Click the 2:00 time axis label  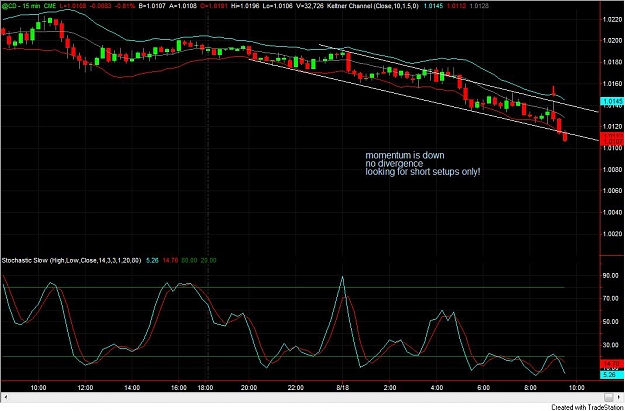click(390, 387)
